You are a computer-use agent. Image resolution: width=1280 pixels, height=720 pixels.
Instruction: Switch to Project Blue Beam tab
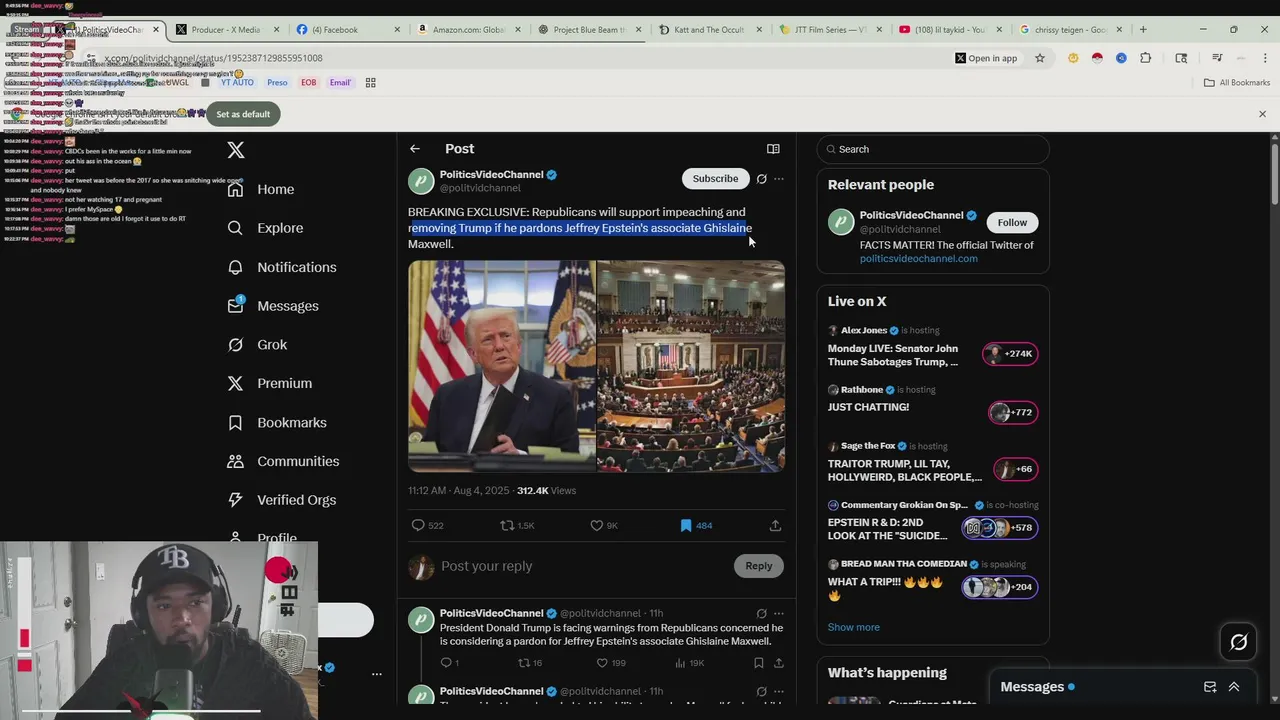coord(589,30)
